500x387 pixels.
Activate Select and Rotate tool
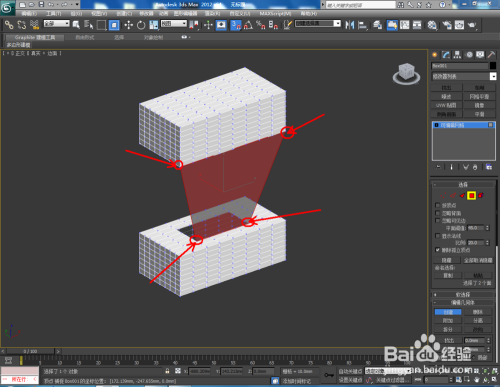click(x=141, y=25)
